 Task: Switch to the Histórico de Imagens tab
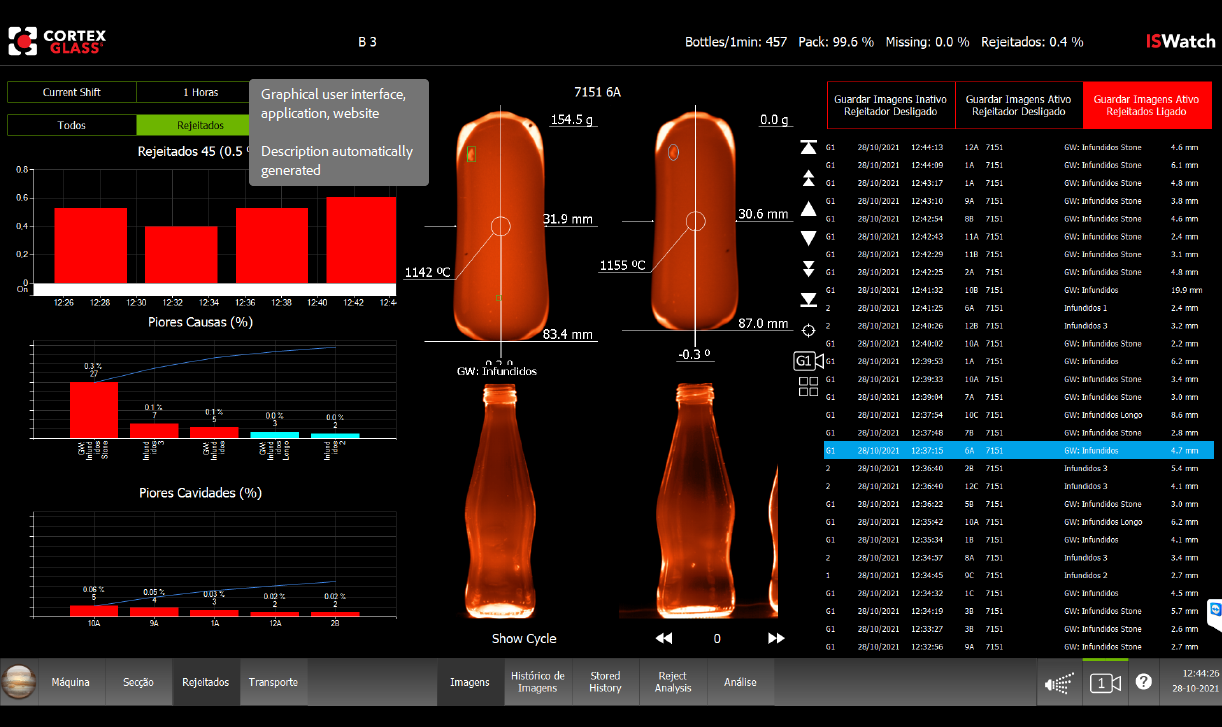pyautogui.click(x=537, y=682)
